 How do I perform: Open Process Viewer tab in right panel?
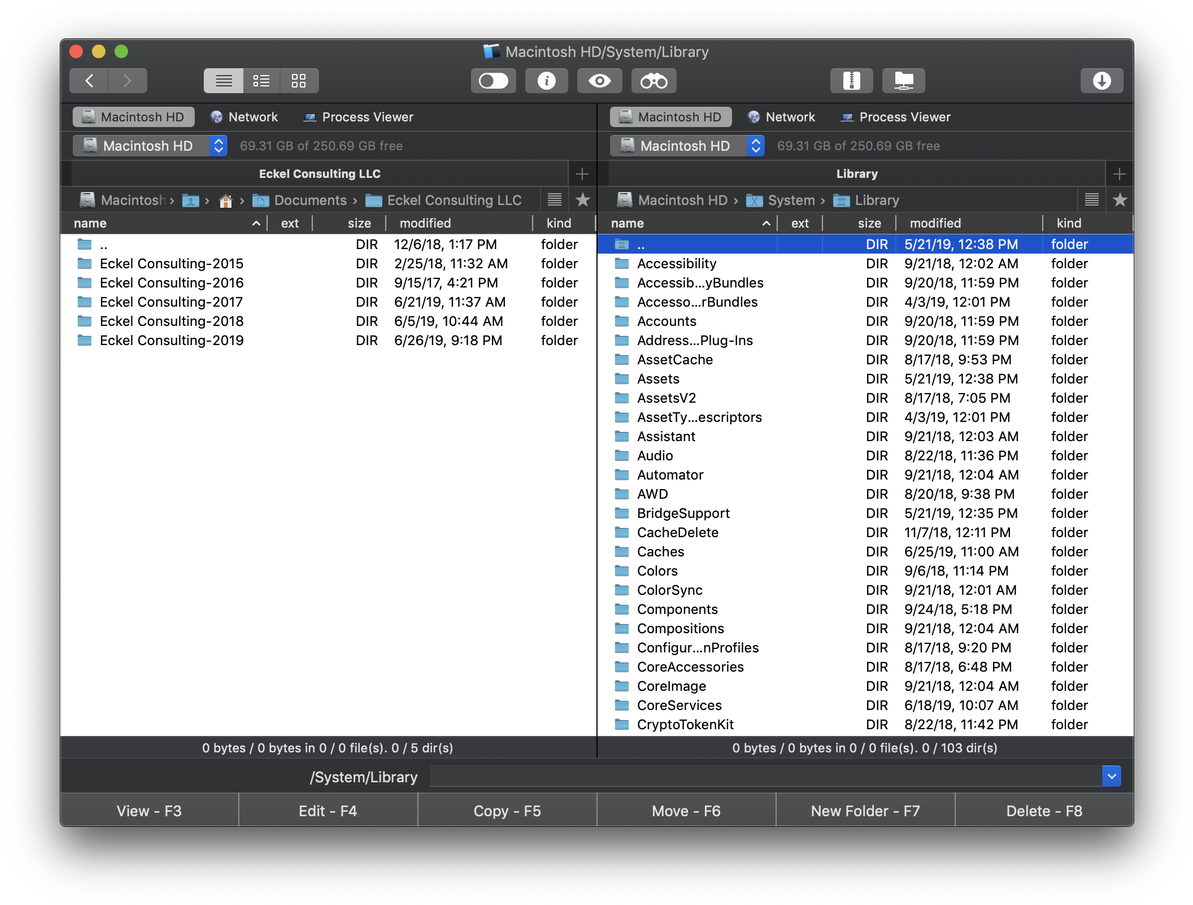pos(896,116)
